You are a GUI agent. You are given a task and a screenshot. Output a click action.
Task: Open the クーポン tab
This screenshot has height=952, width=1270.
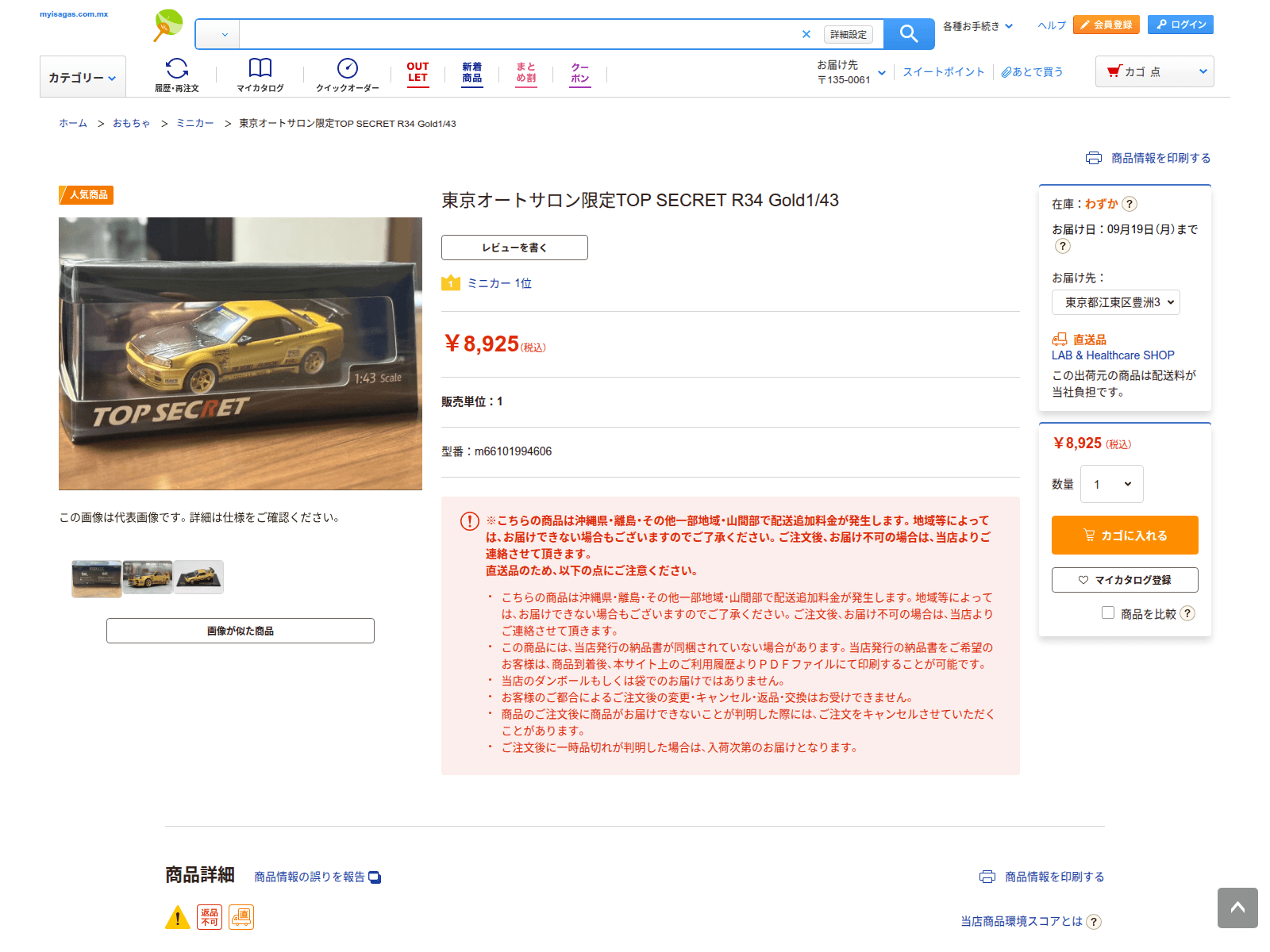[580, 74]
